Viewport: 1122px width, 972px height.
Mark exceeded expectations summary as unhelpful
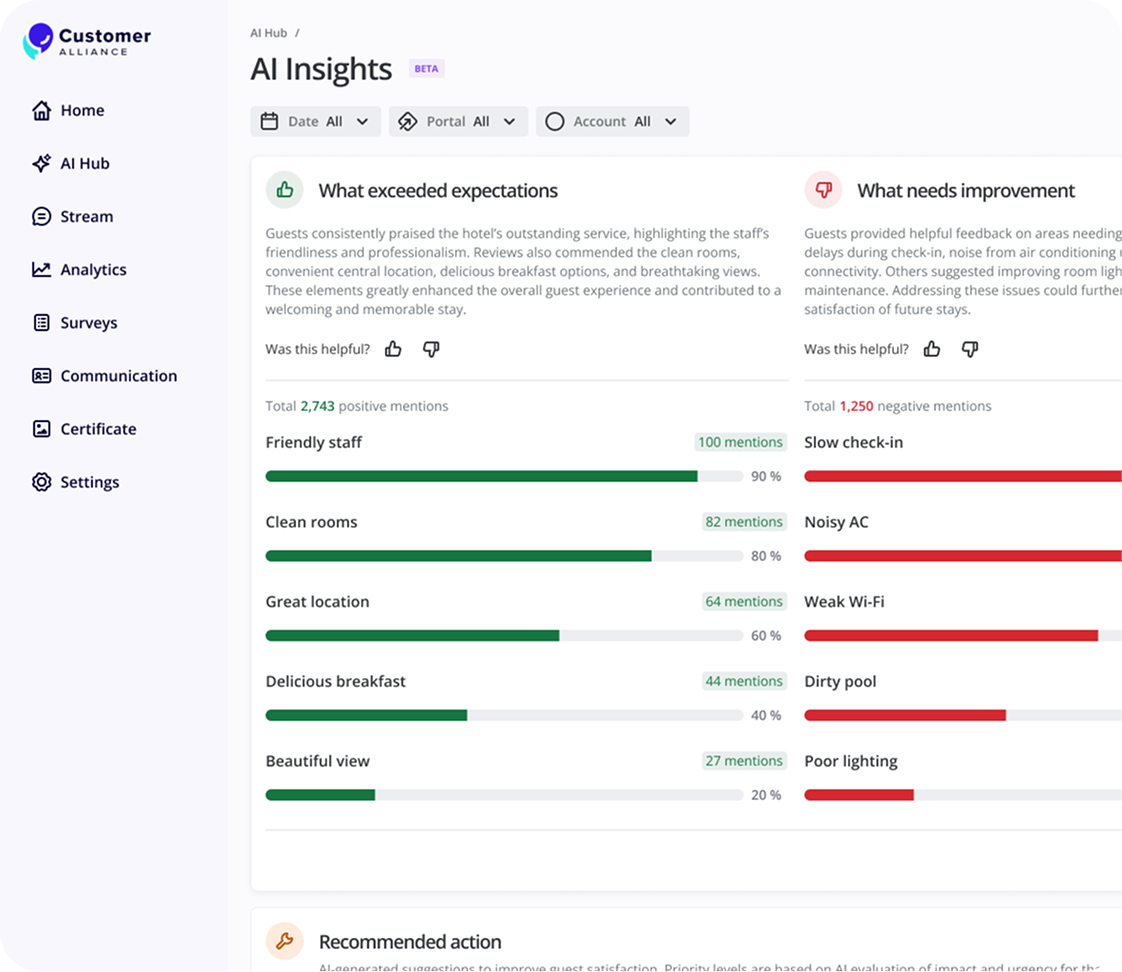click(x=431, y=349)
